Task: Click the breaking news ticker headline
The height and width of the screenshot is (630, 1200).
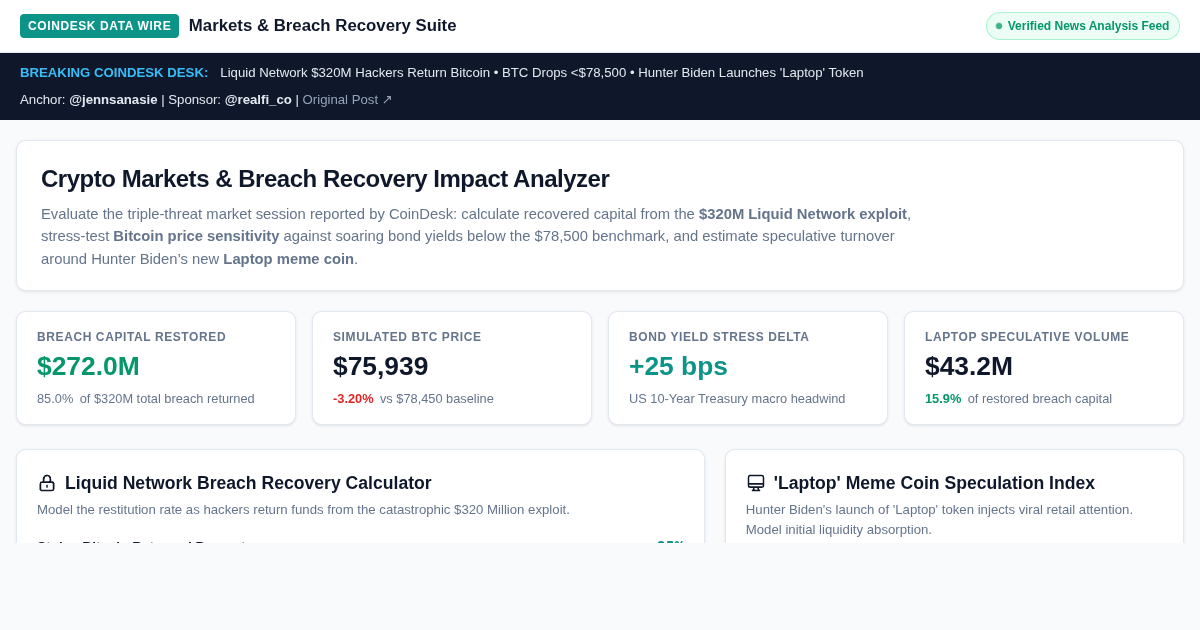Action: [x=542, y=73]
